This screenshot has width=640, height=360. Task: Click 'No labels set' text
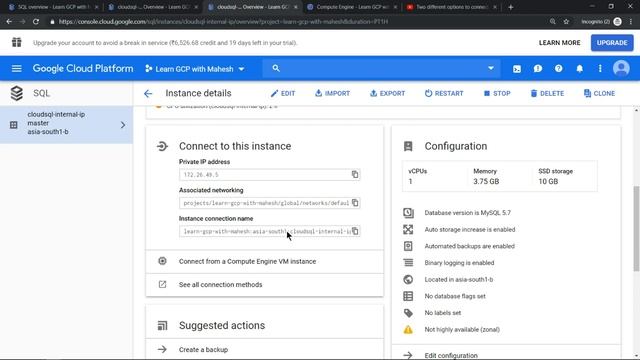tap(442, 313)
